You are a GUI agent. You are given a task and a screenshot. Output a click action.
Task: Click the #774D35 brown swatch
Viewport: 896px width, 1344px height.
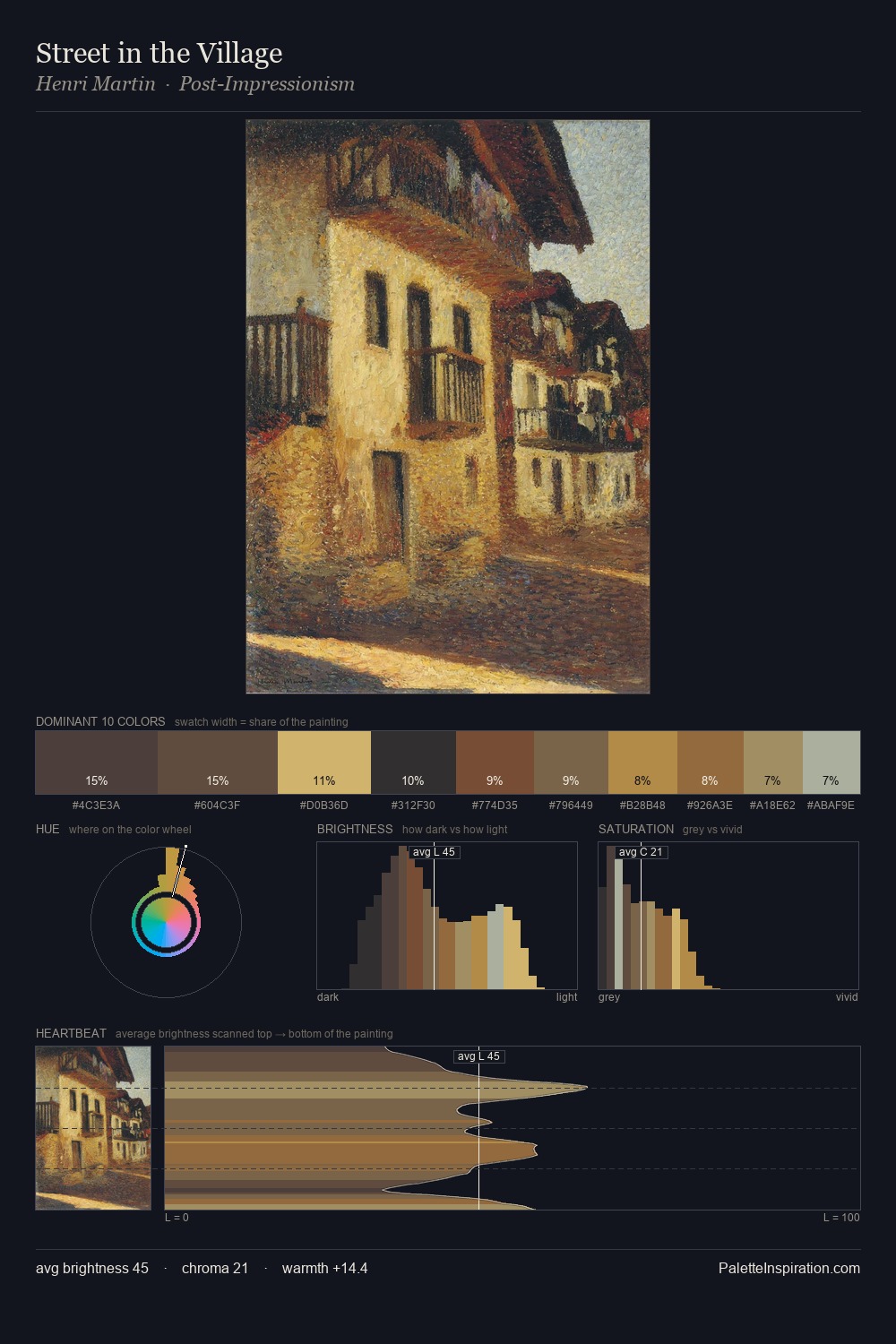(495, 762)
